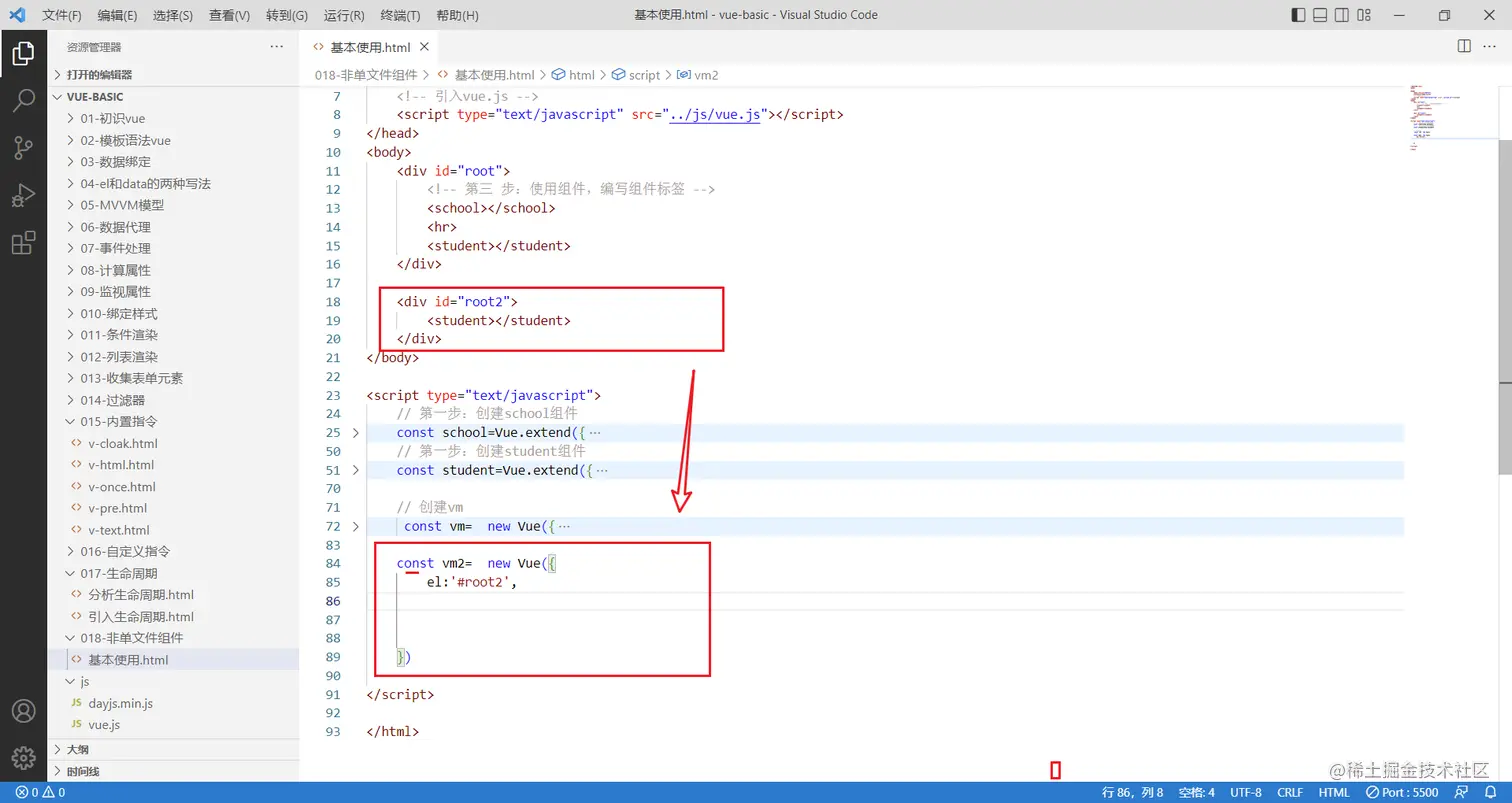Expand the 06-数据代理 folder
The width and height of the screenshot is (1512, 803).
pyautogui.click(x=173, y=227)
